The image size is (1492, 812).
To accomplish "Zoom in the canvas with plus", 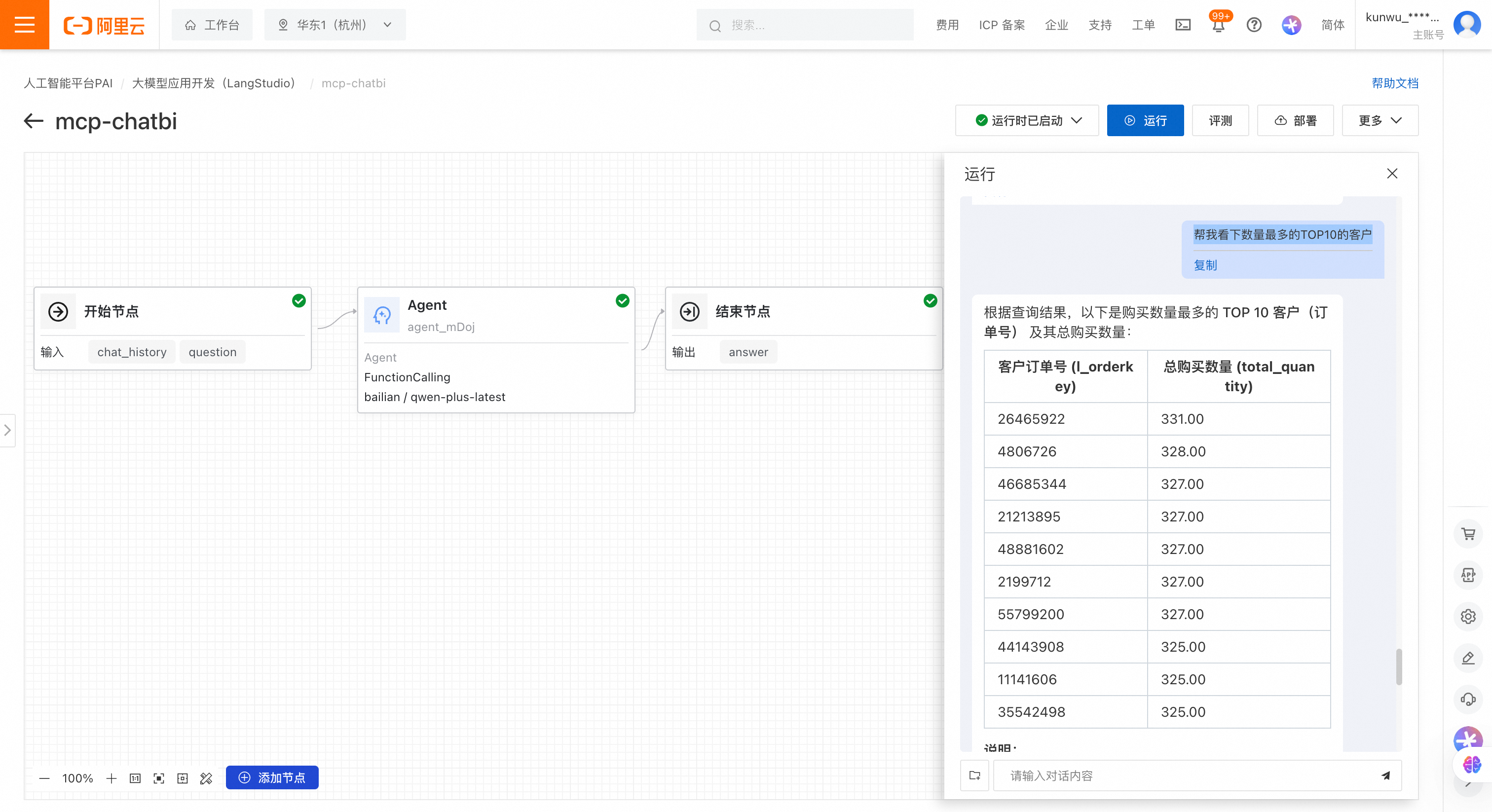I will pos(111,778).
